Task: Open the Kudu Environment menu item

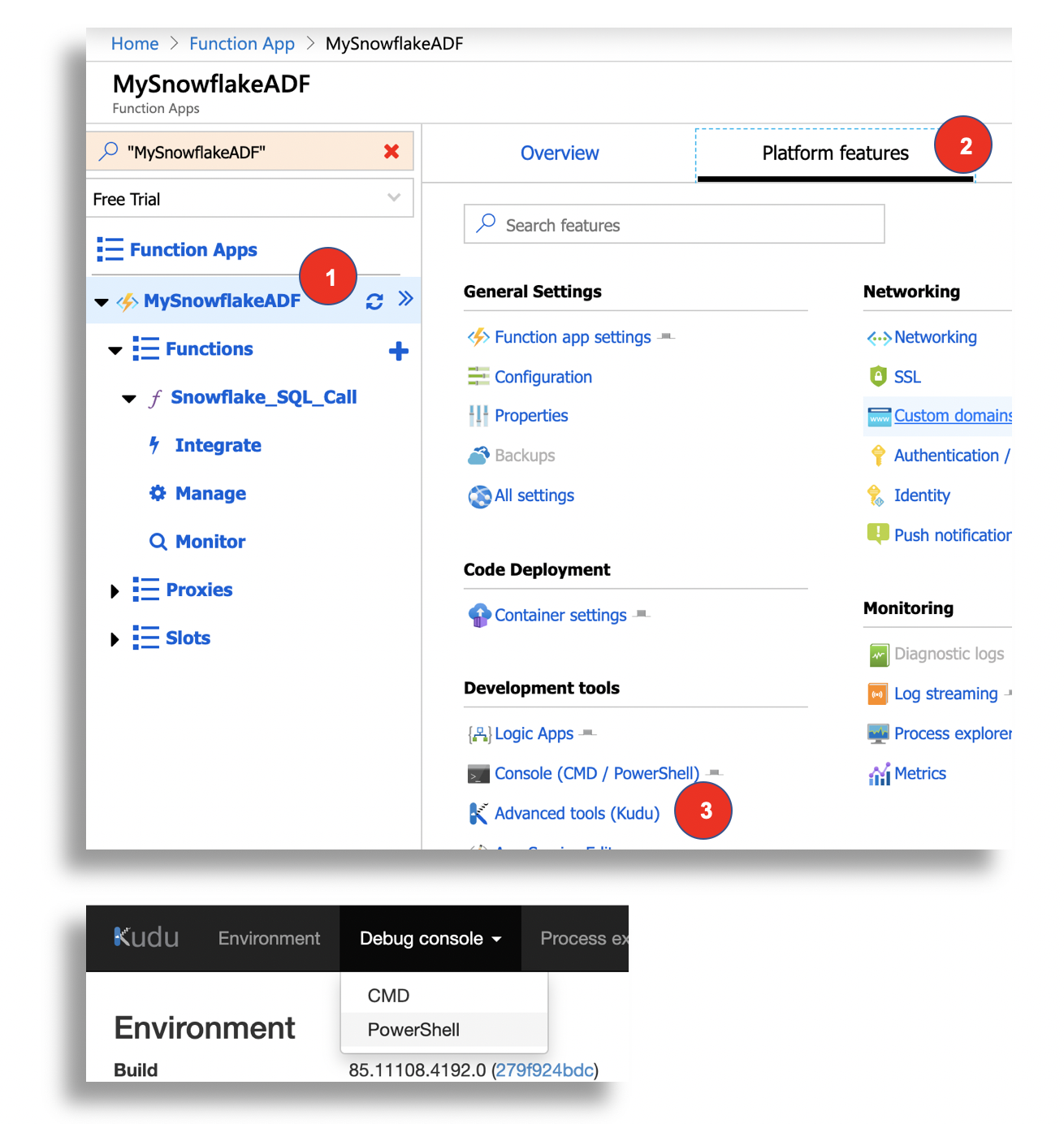Action: coord(269,938)
